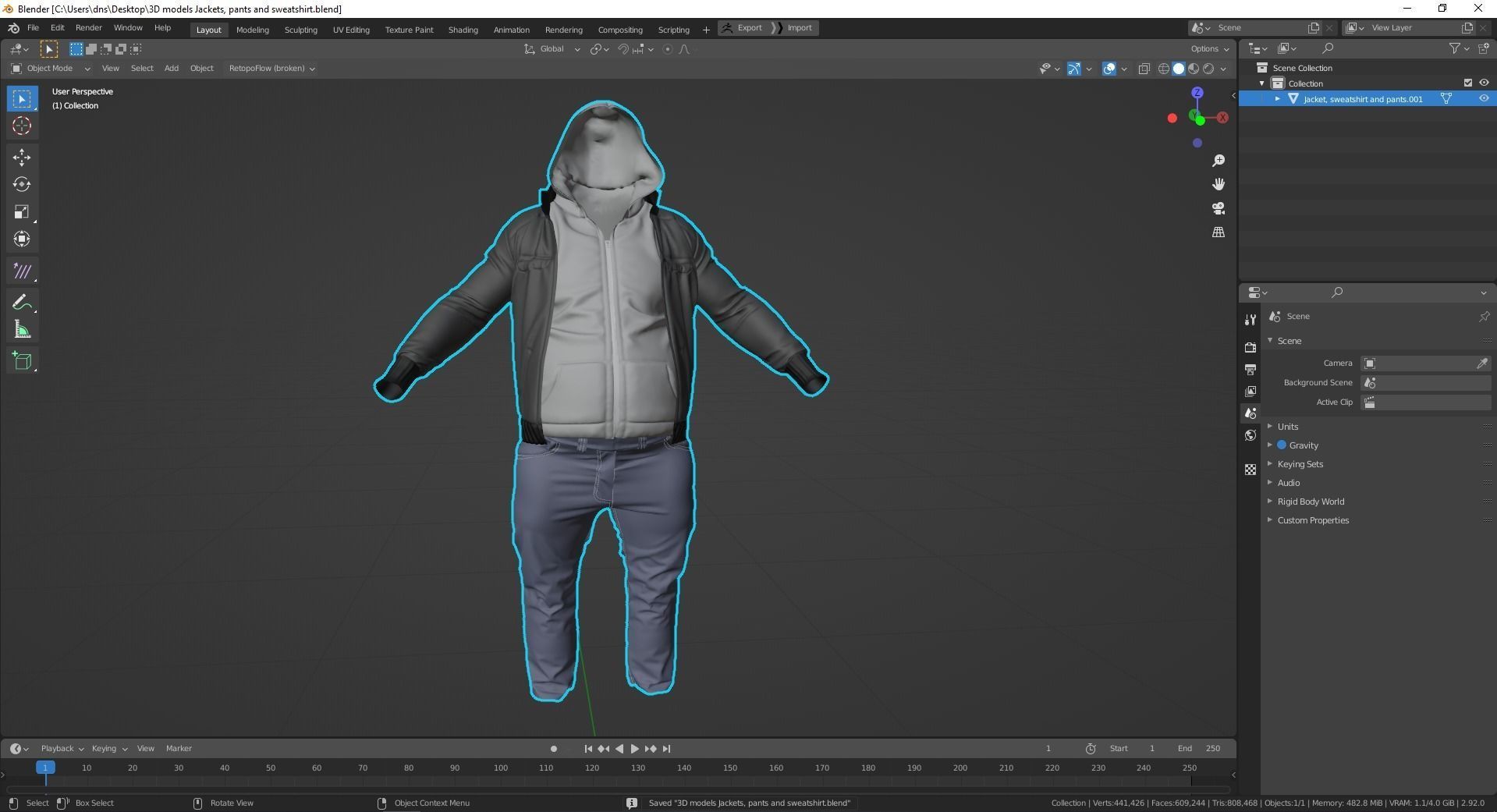This screenshot has height=812, width=1497.
Task: Open the Options dropdown
Action: tap(1210, 49)
